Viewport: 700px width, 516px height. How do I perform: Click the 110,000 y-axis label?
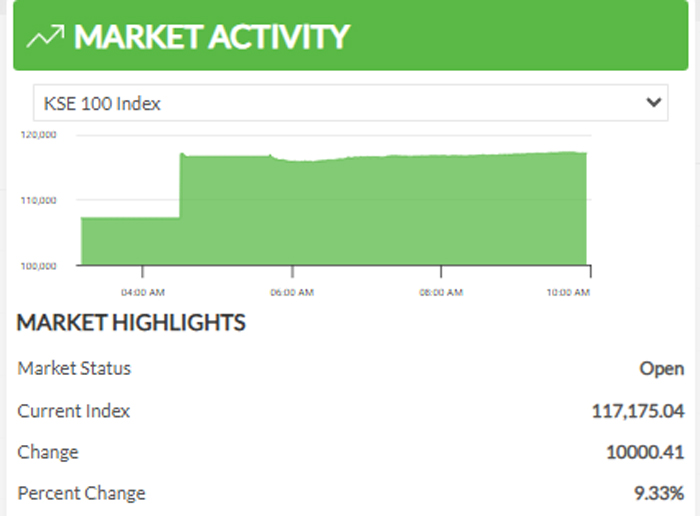[x=38, y=200]
